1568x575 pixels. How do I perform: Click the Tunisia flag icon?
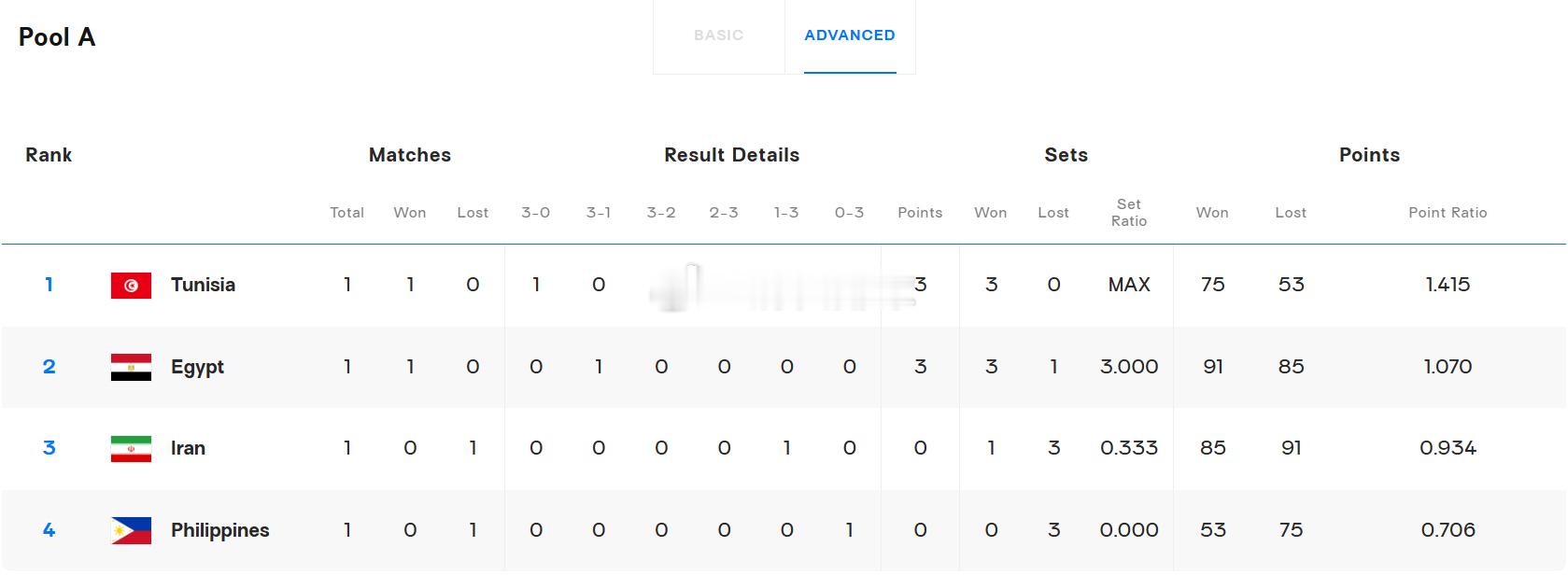pyautogui.click(x=131, y=286)
